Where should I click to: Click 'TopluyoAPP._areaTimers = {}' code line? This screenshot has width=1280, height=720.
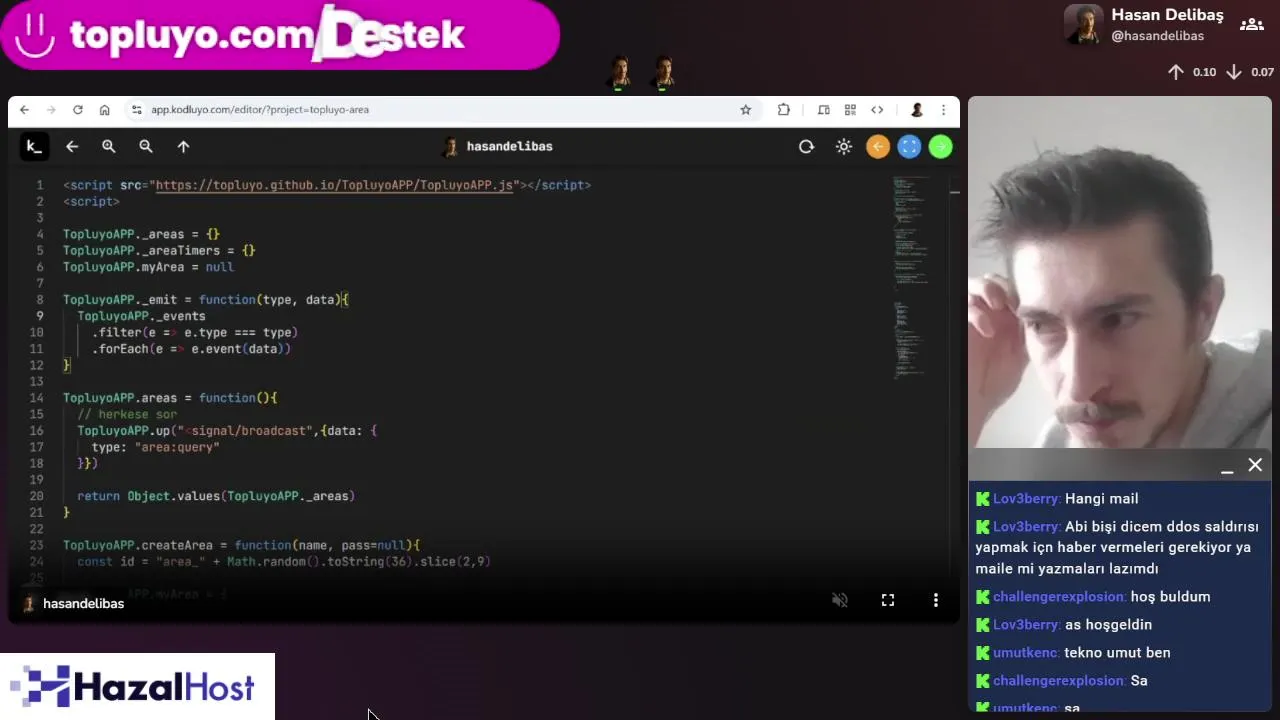[159, 251]
